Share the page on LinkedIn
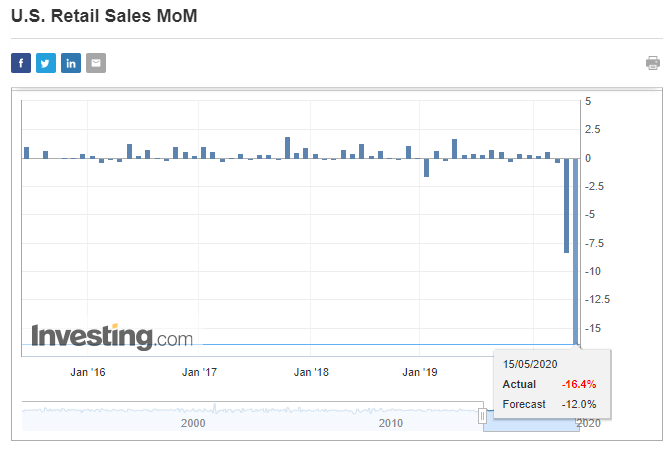Viewport: 671px width, 453px height. pos(71,64)
